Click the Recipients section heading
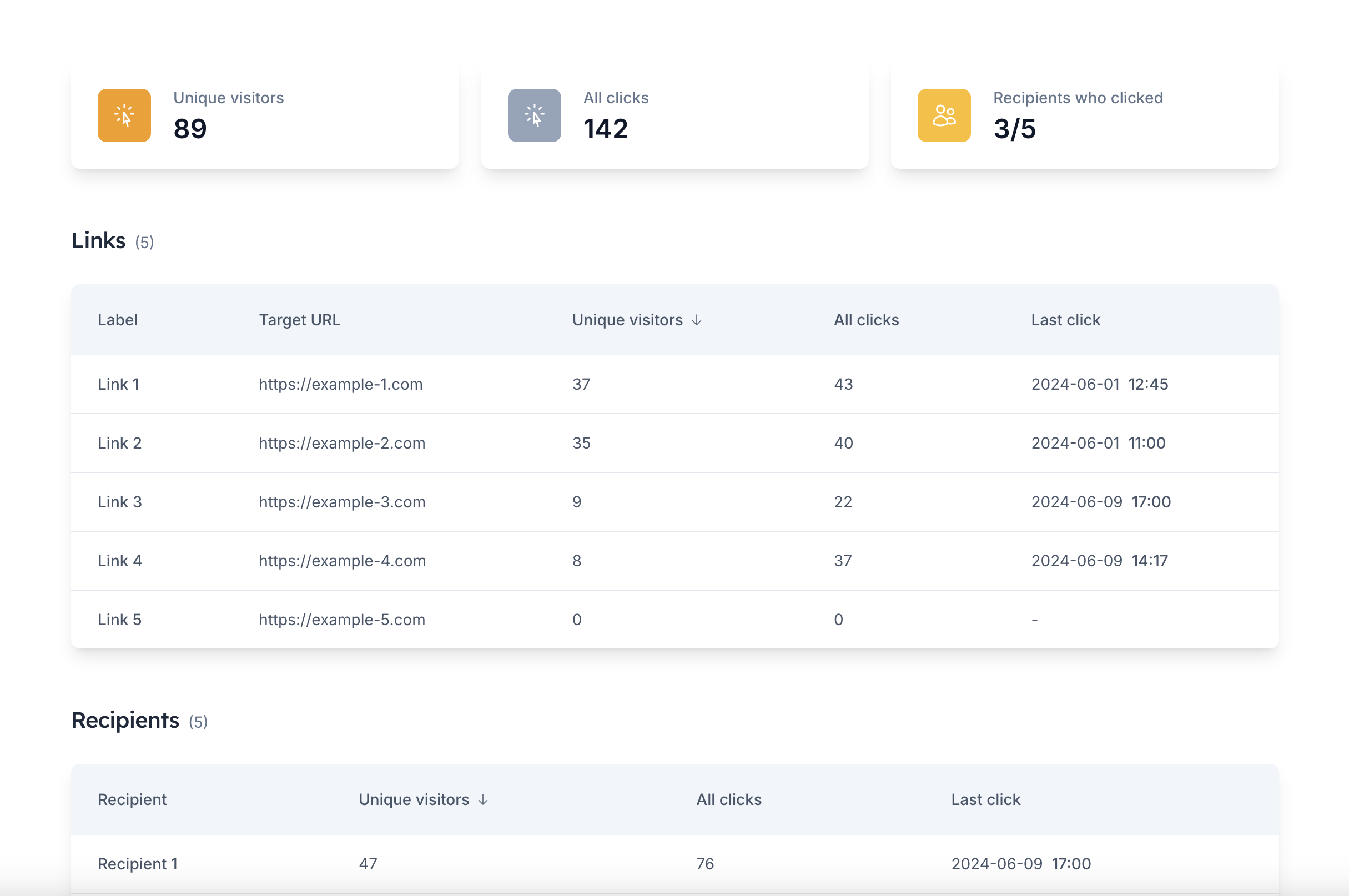The width and height of the screenshot is (1349, 896). click(x=125, y=721)
